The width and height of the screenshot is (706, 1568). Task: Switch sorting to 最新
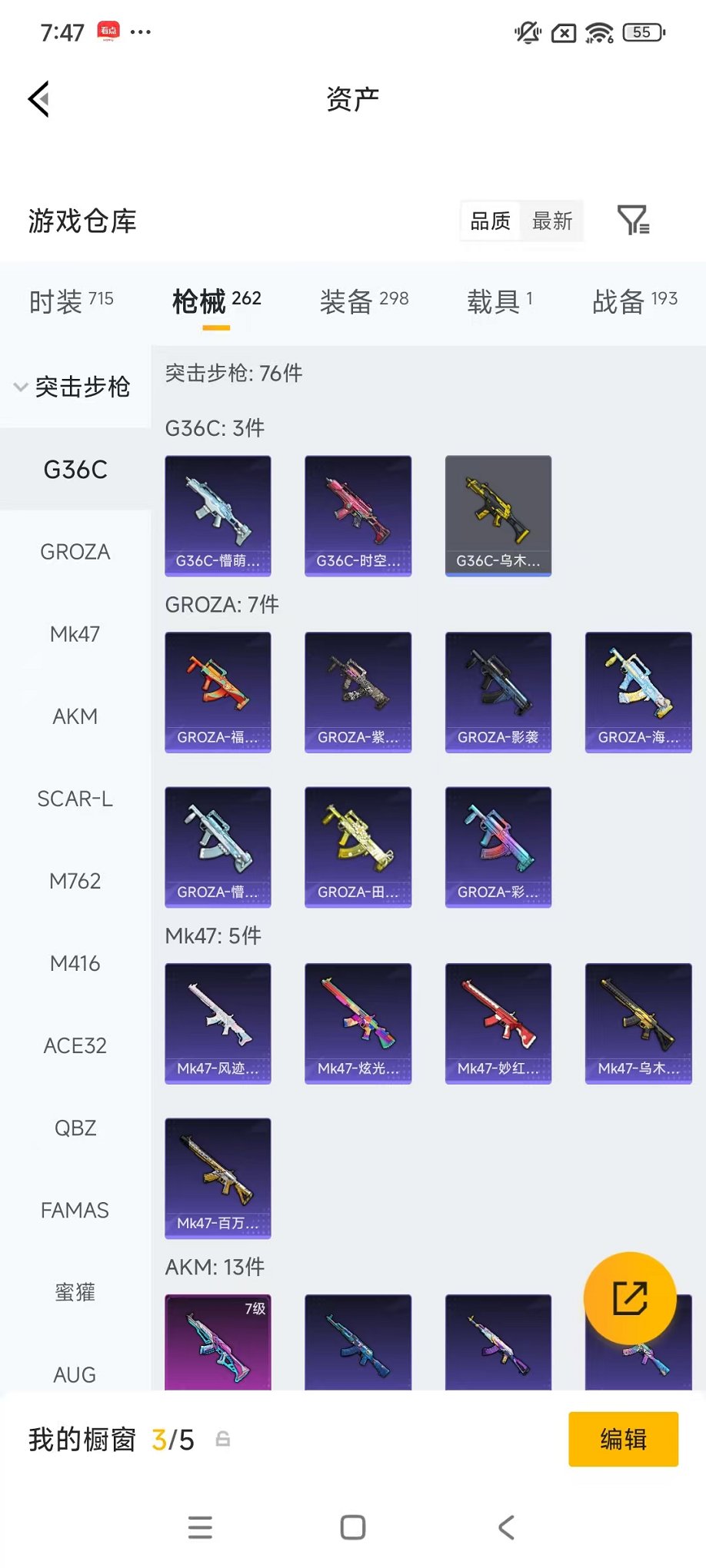click(x=552, y=221)
